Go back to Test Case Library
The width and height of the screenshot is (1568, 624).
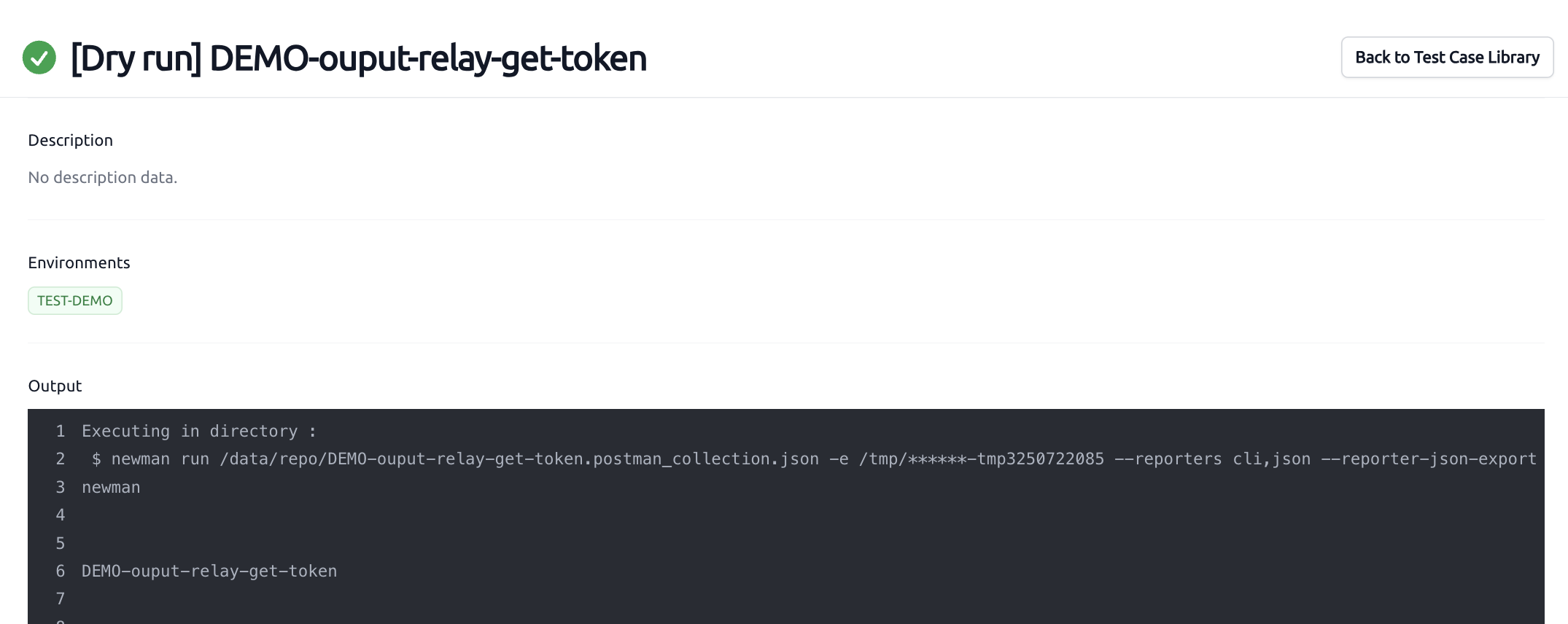coord(1447,58)
